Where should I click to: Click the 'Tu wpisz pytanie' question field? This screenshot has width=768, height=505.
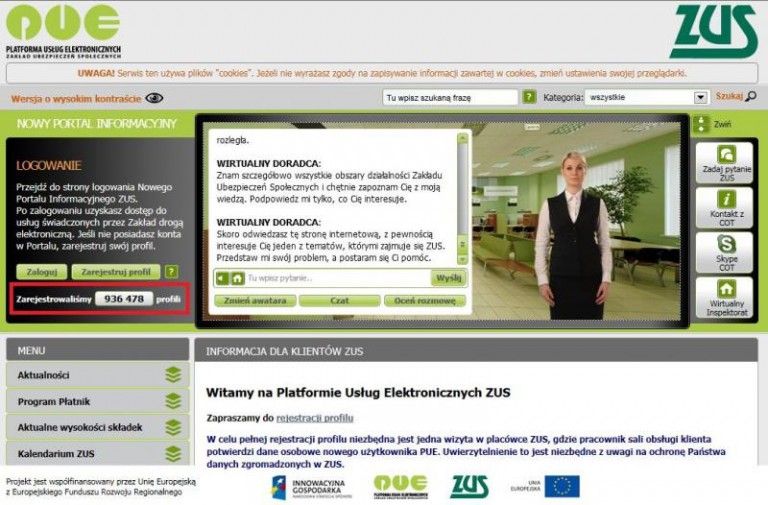pos(338,278)
